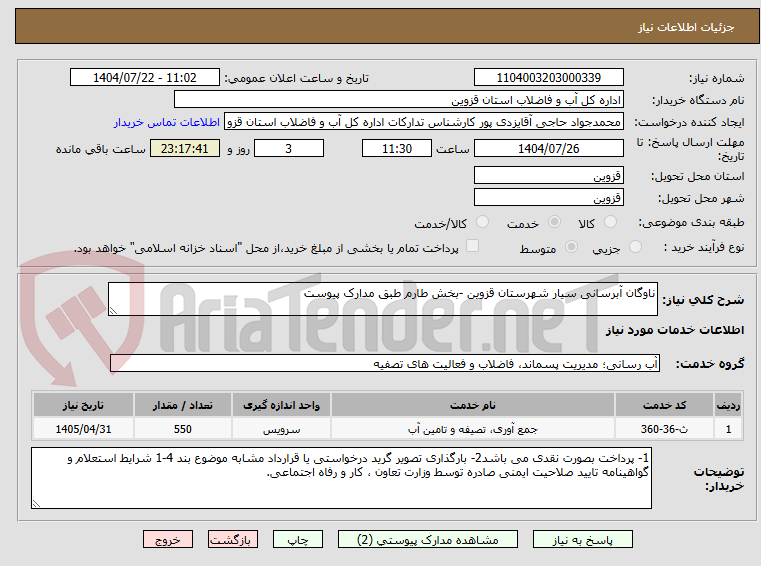
Task: Click the جزئیات اطلاعات نیاز header title
Action: pos(686,27)
